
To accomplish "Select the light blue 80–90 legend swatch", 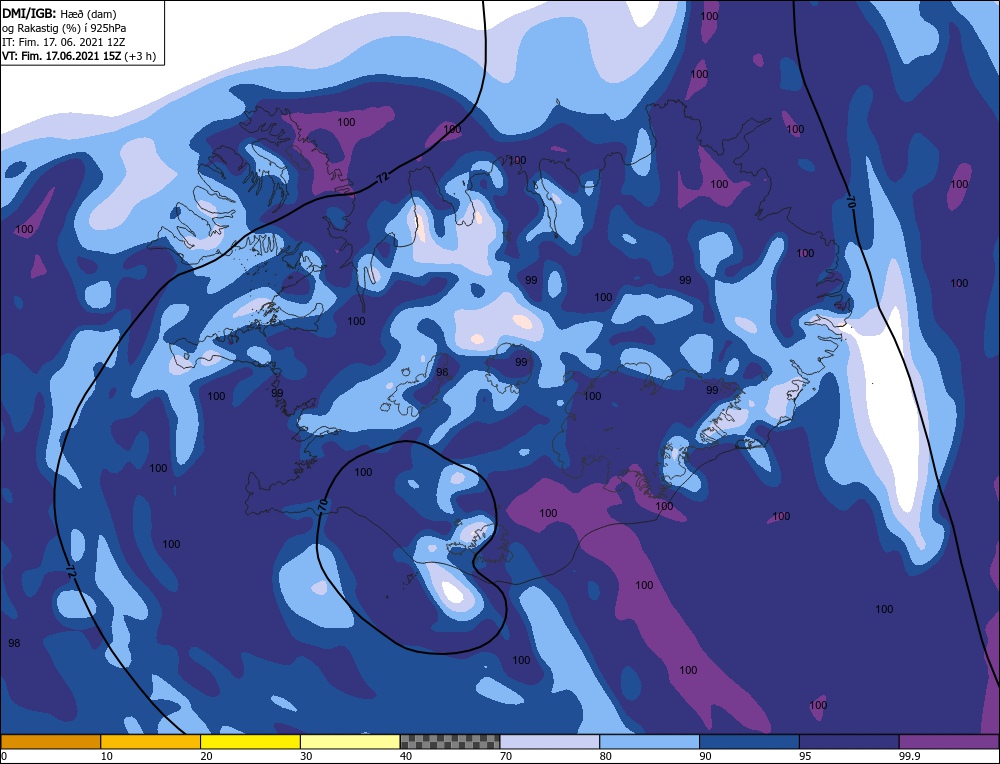I will pyautogui.click(x=649, y=742).
